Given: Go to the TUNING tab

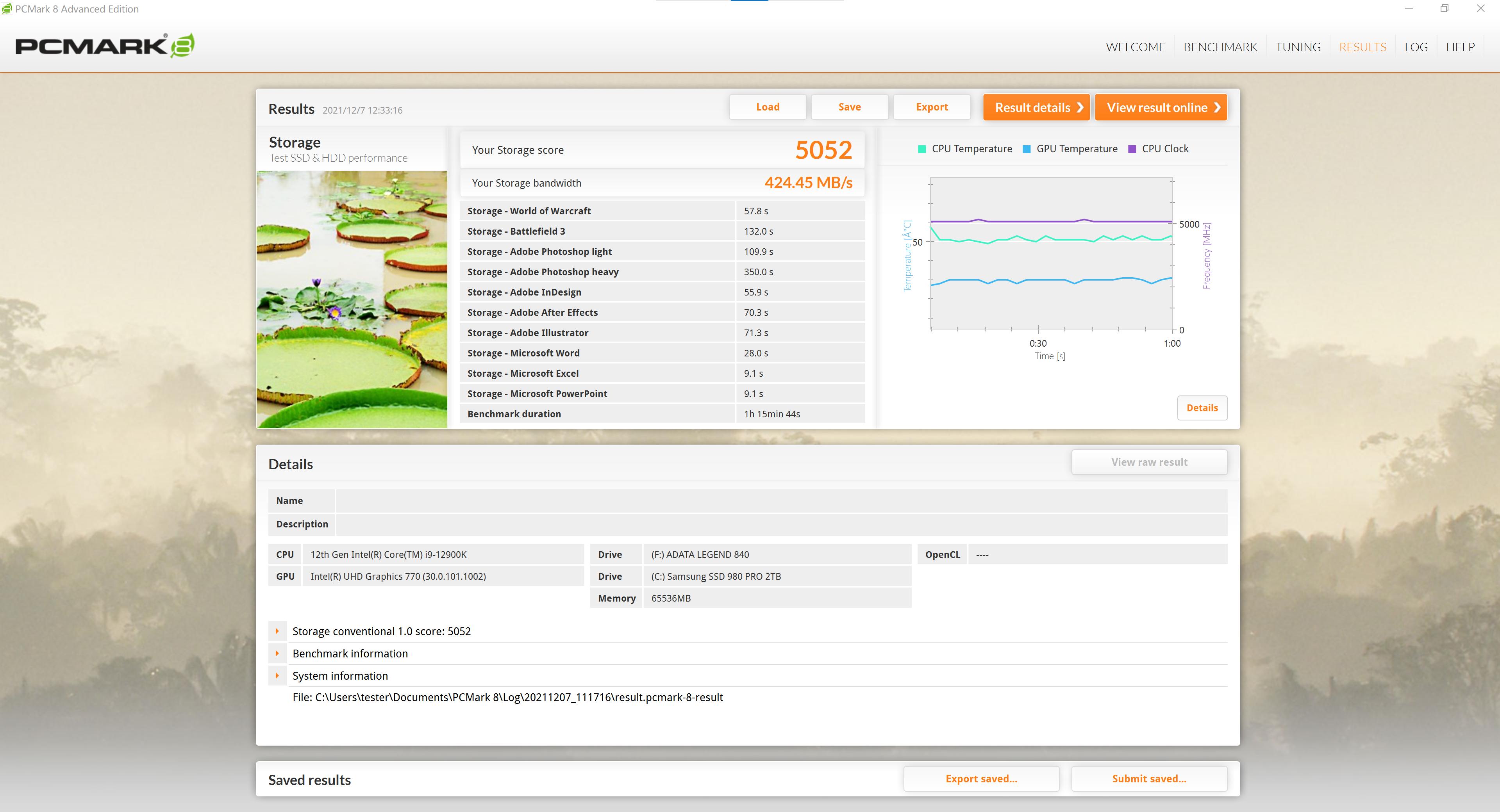Looking at the screenshot, I should (1297, 47).
